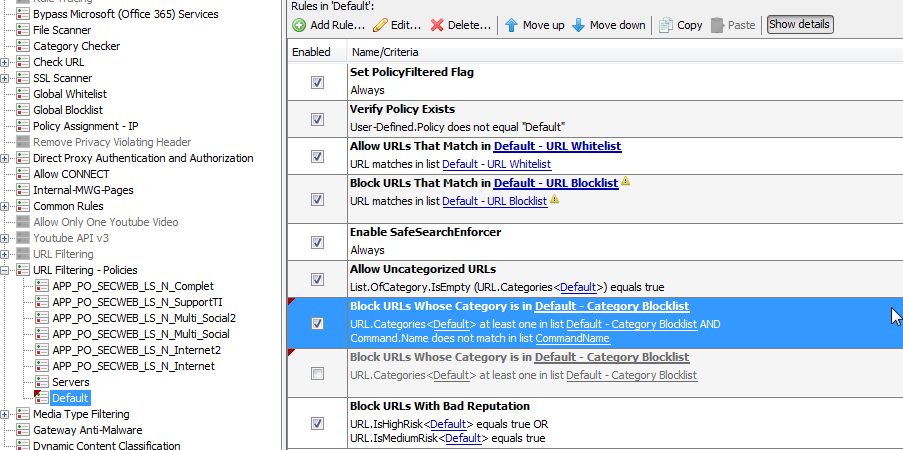Disable the Block URLs With Bad Reputation rule

[317, 423]
